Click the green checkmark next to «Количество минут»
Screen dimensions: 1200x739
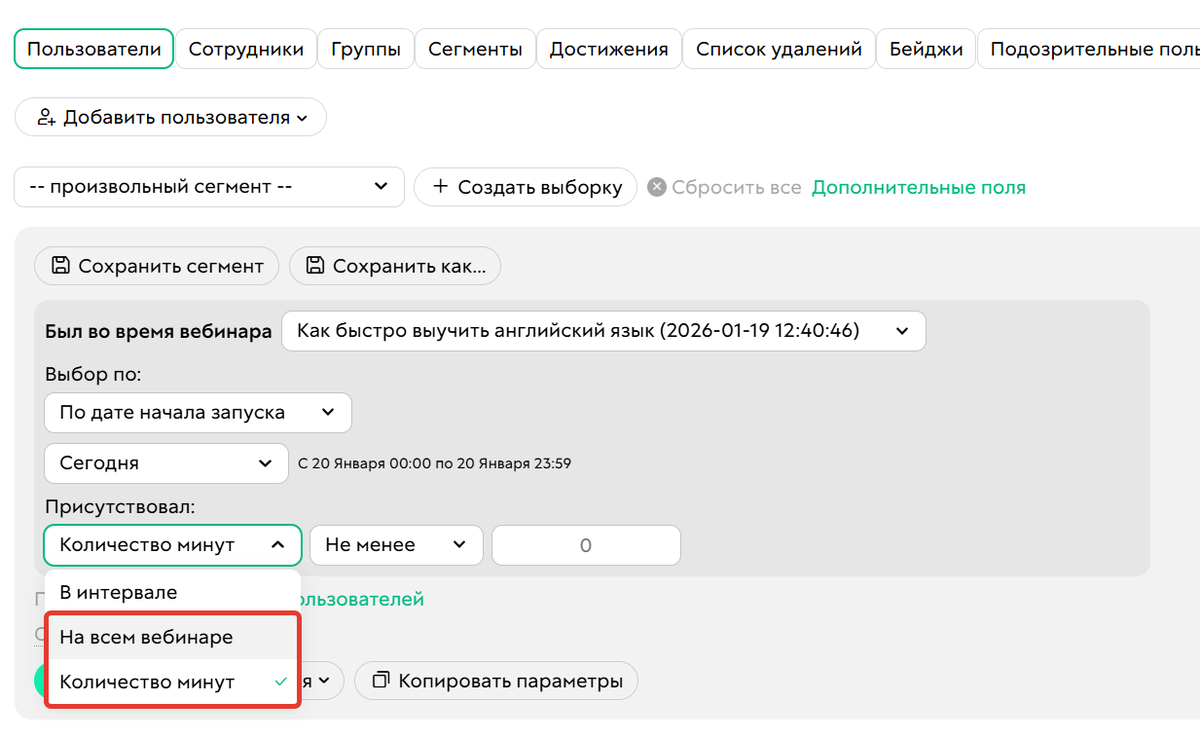[x=280, y=681]
